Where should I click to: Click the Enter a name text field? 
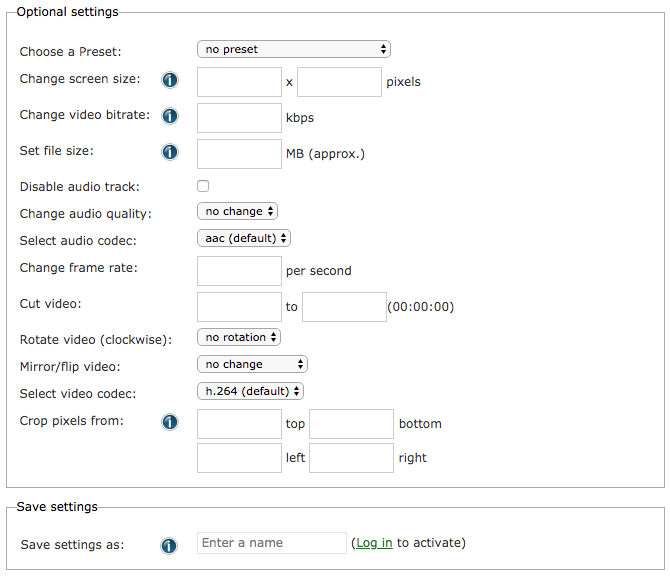click(x=272, y=543)
